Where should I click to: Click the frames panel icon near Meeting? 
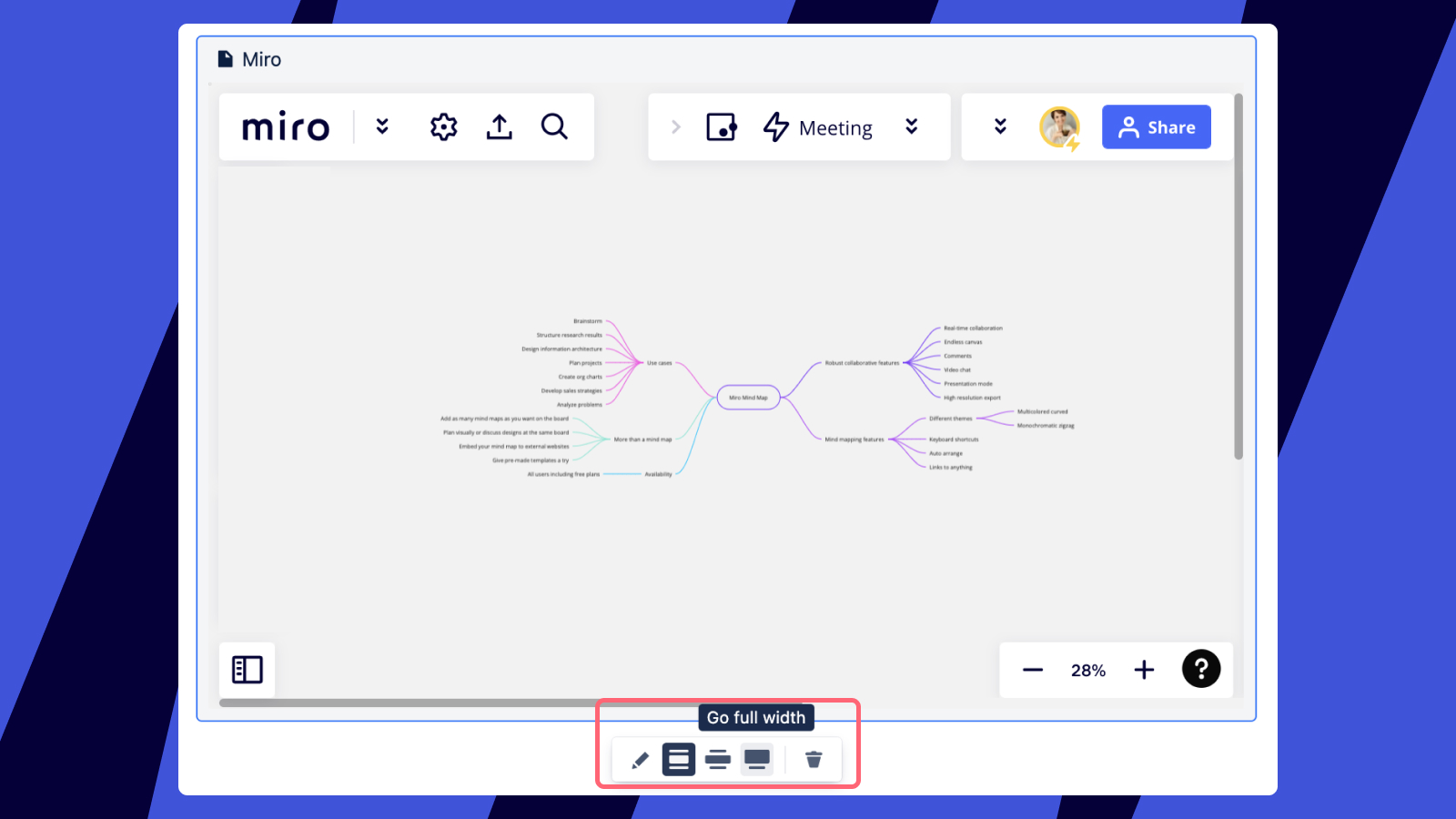pyautogui.click(x=722, y=126)
